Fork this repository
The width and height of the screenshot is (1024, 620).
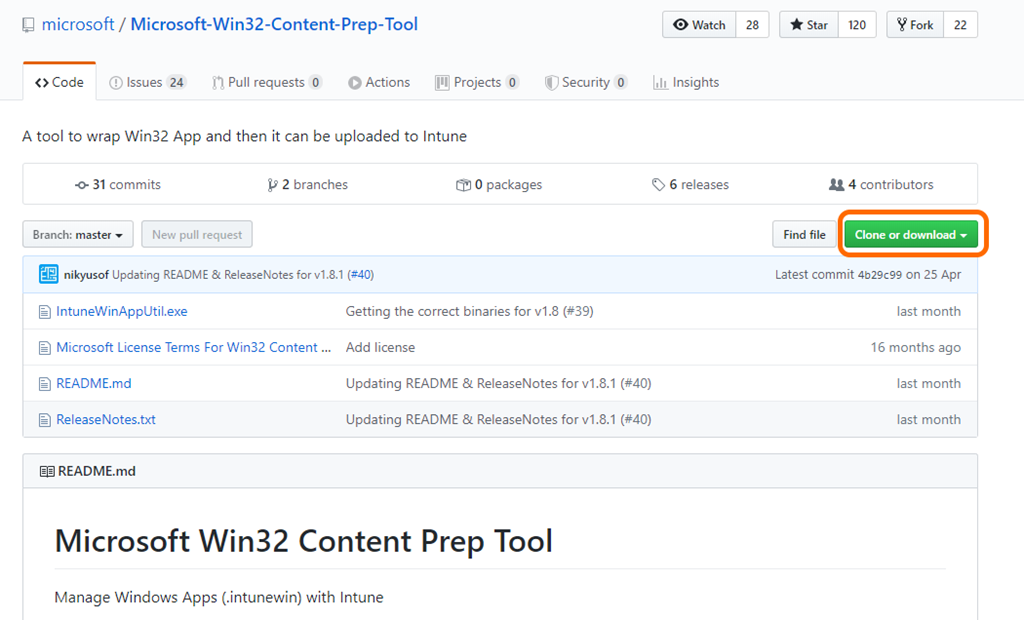point(914,25)
